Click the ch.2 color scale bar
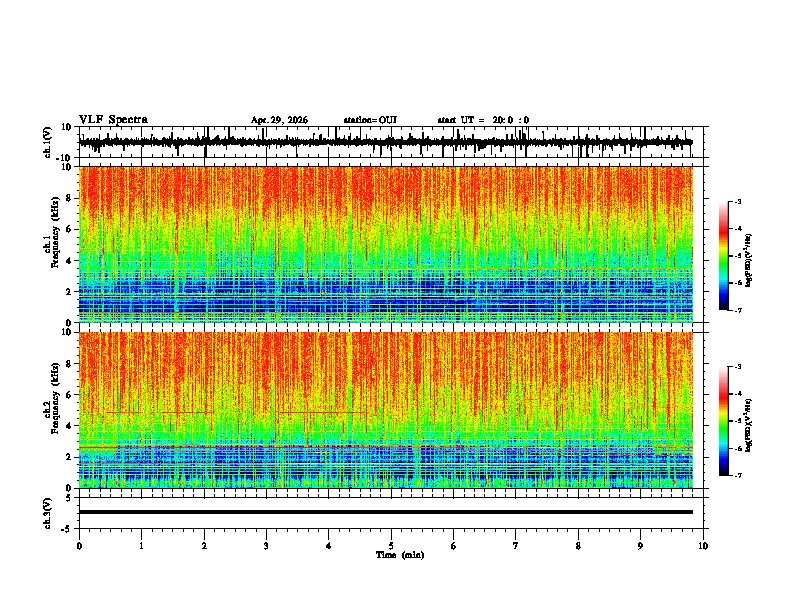 point(724,421)
